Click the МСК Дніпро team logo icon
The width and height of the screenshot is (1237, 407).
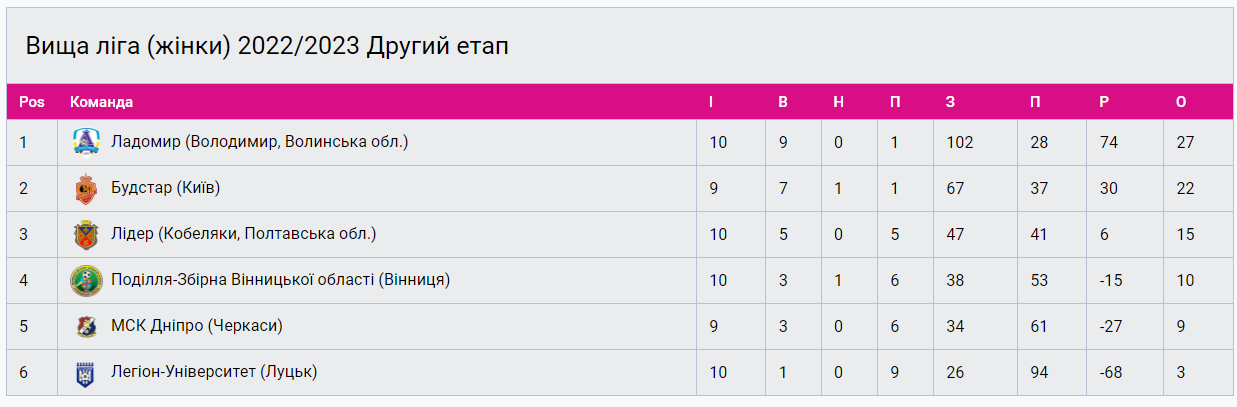click(x=85, y=326)
